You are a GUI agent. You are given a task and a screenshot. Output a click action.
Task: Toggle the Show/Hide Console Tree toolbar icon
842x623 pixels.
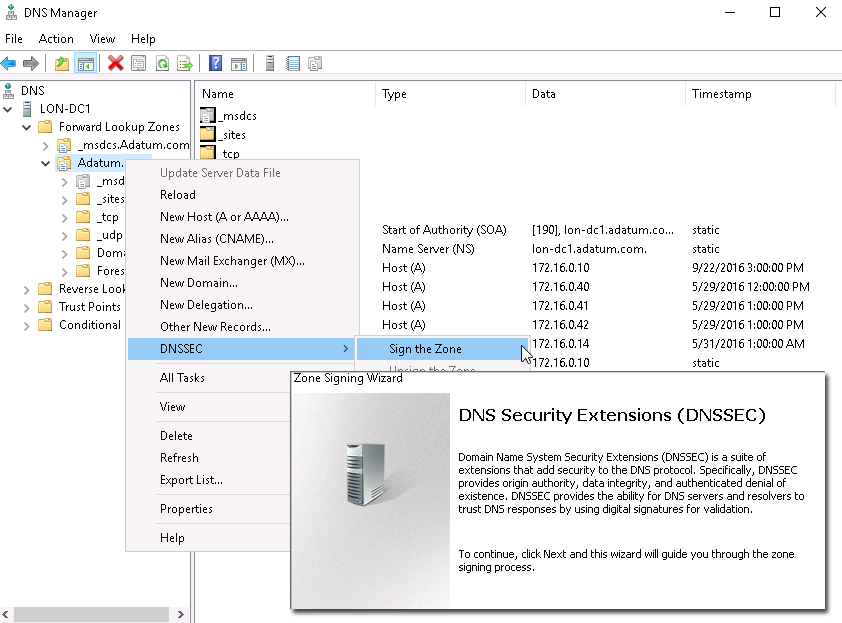tap(85, 64)
